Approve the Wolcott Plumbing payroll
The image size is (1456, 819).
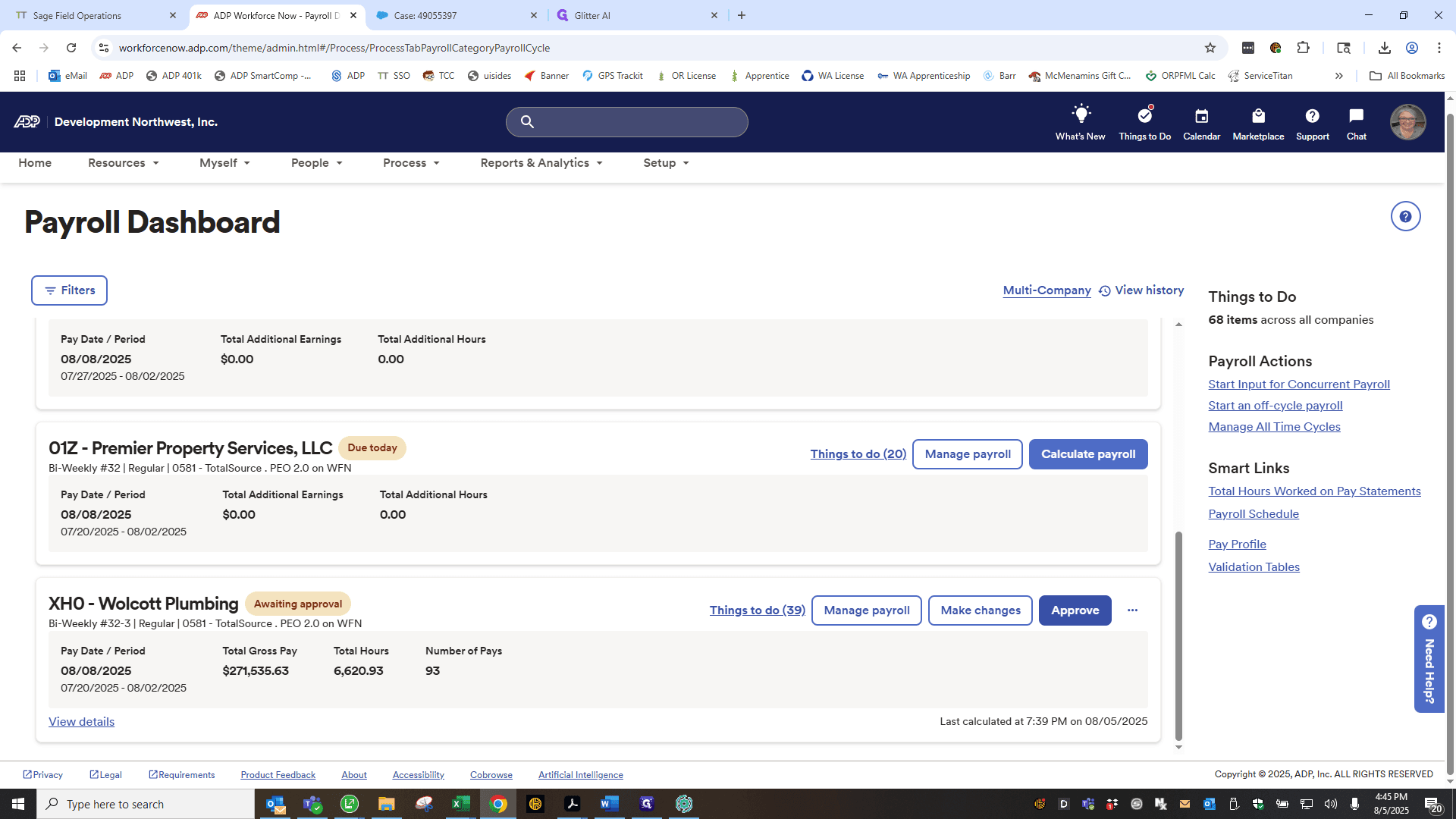coord(1075,610)
